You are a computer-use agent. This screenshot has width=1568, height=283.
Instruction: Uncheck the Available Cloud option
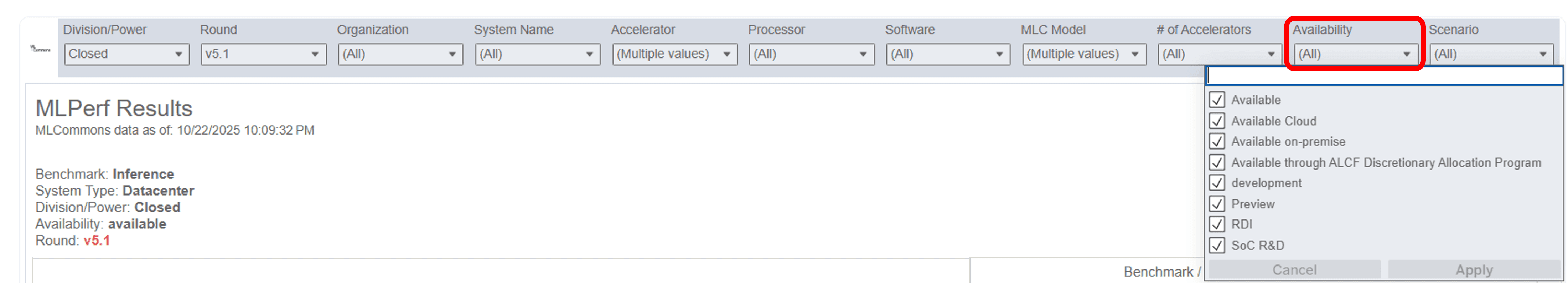point(1217,121)
